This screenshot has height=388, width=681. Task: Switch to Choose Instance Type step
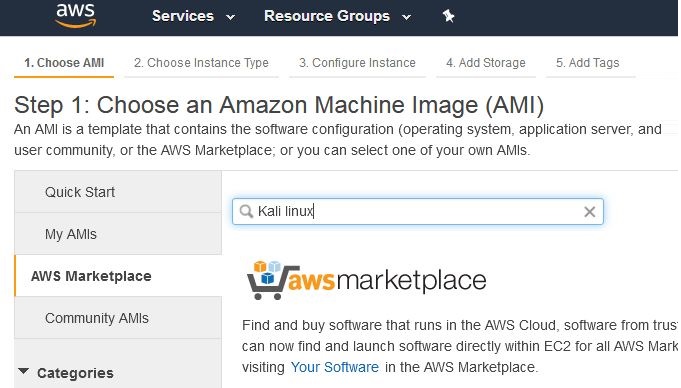201,63
